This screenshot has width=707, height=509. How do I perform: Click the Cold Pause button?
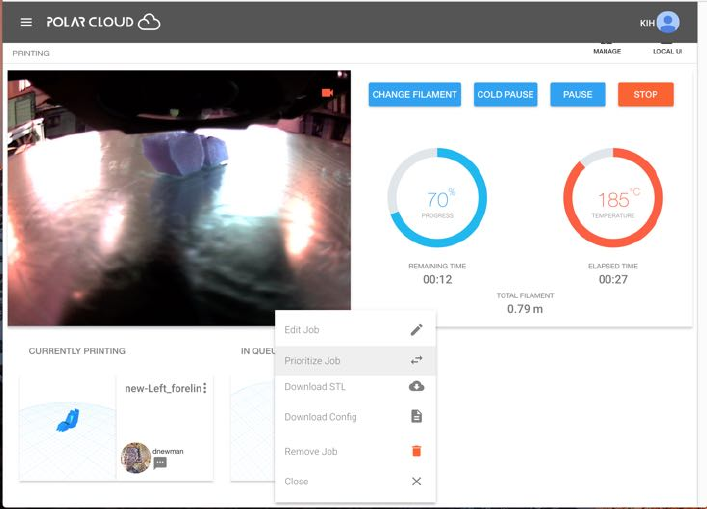[x=505, y=94]
